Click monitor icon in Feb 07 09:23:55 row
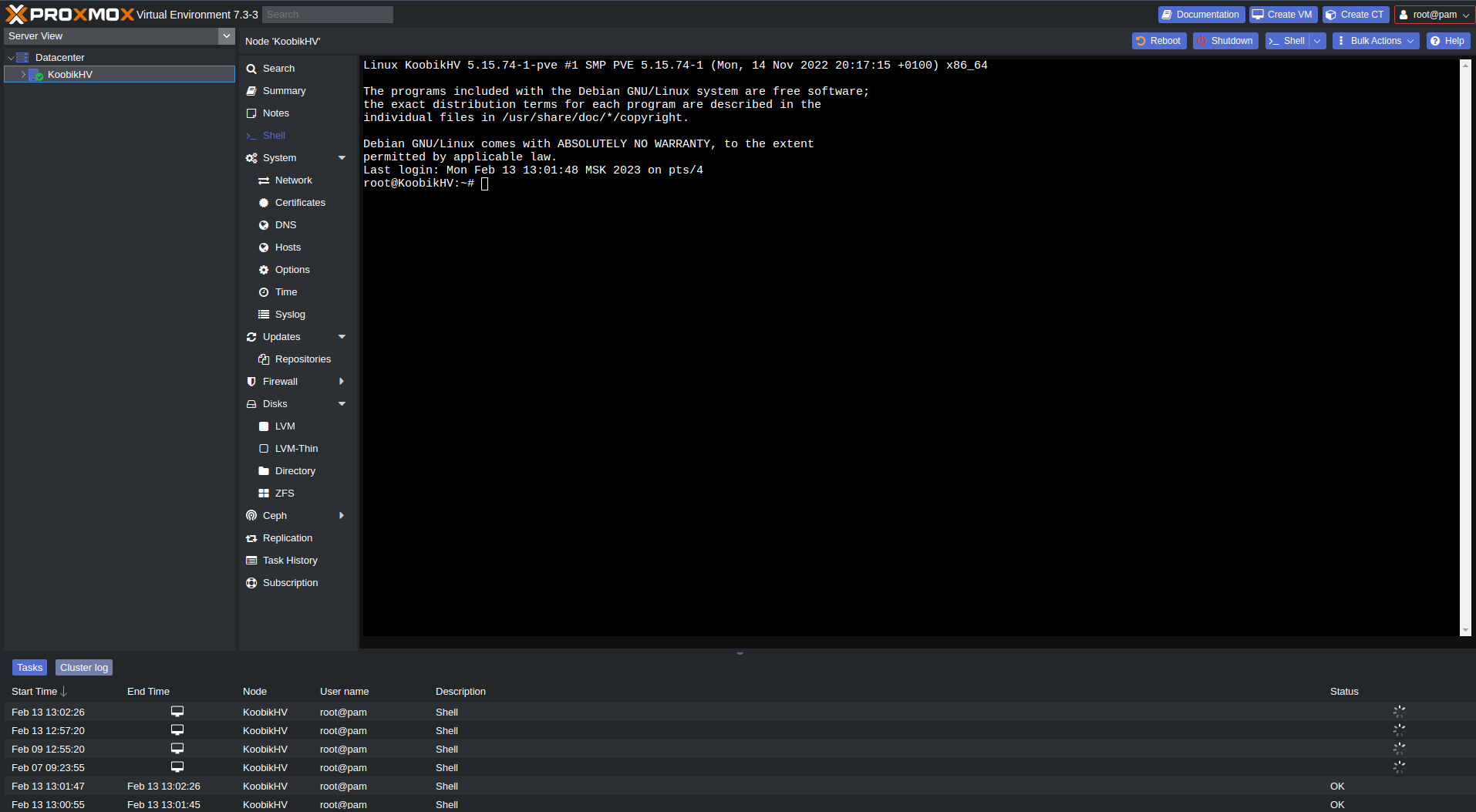The image size is (1476, 812). [x=177, y=767]
